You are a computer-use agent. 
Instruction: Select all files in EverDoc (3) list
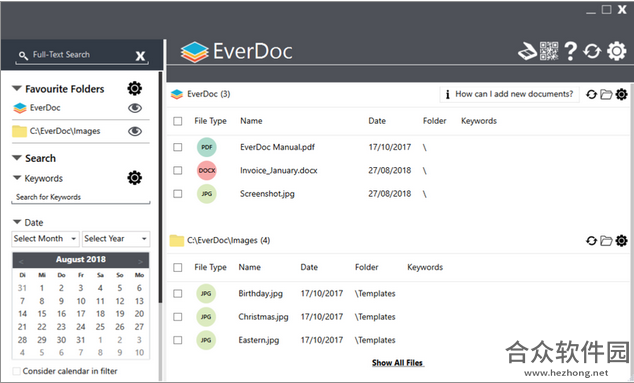click(x=178, y=121)
